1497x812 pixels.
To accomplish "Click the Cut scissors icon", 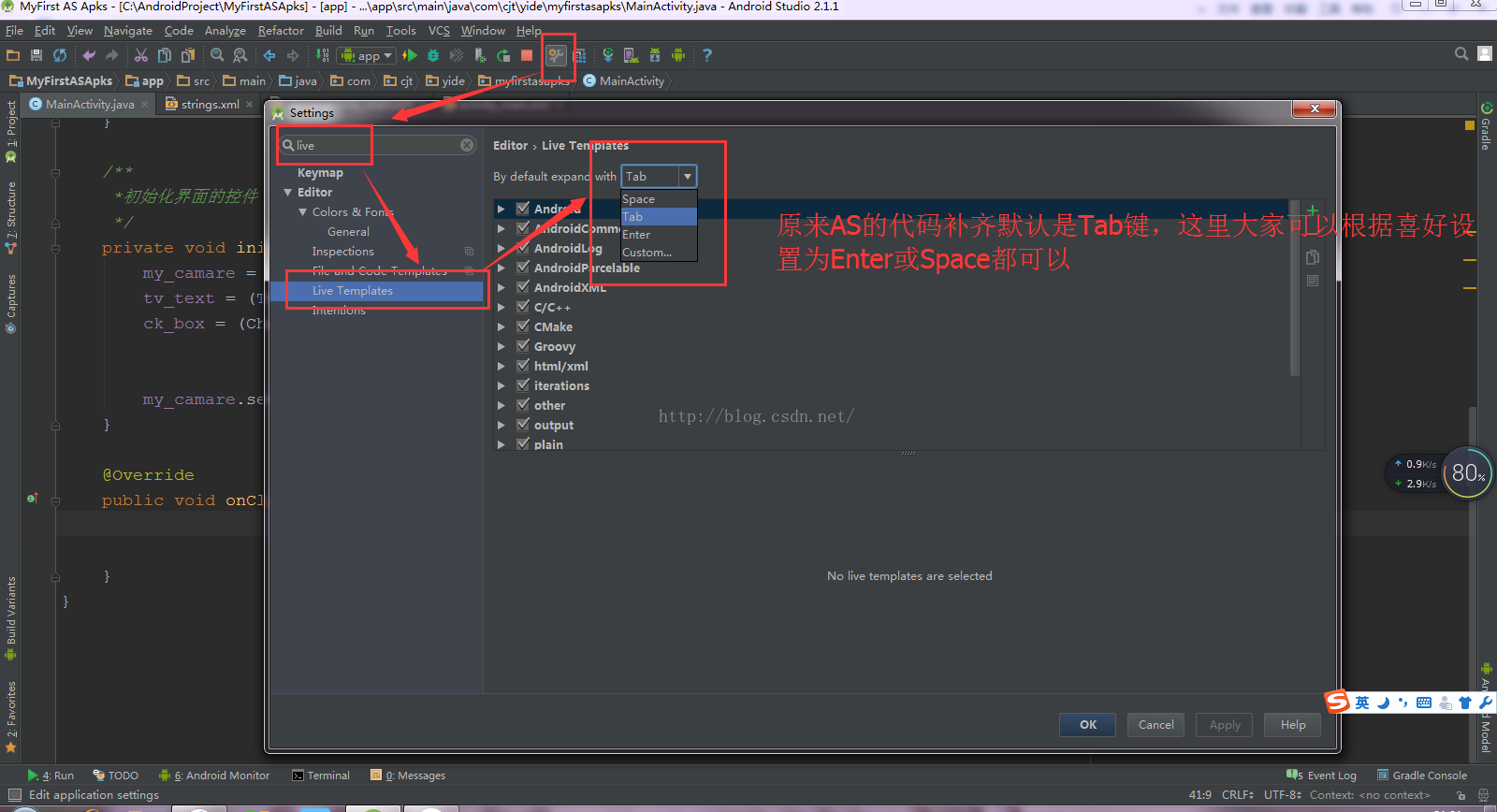I will 141,55.
